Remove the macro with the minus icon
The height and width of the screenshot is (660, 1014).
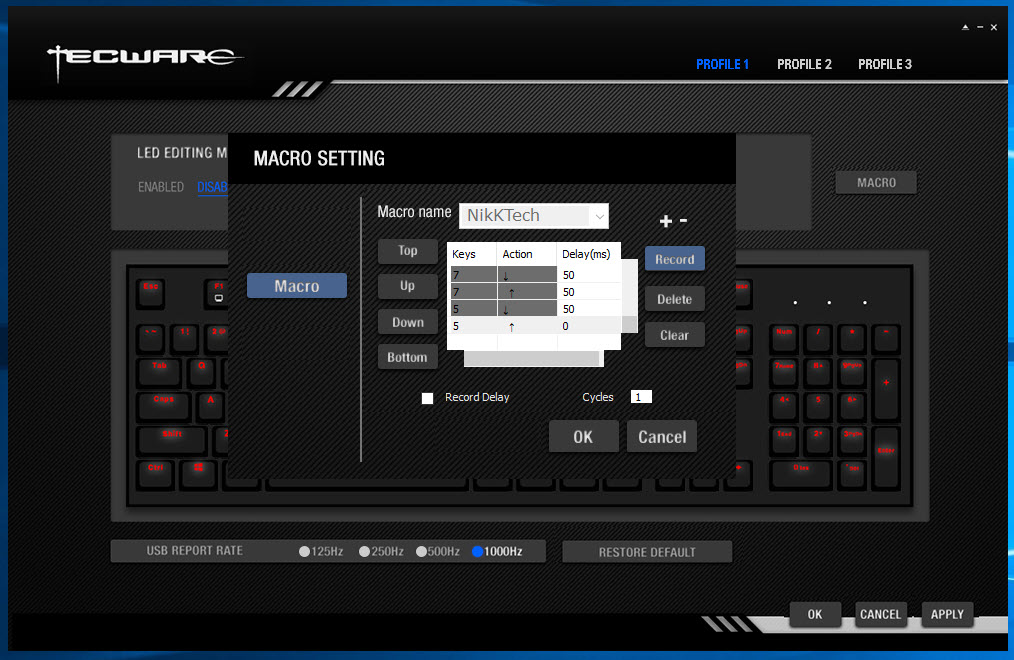coord(684,220)
